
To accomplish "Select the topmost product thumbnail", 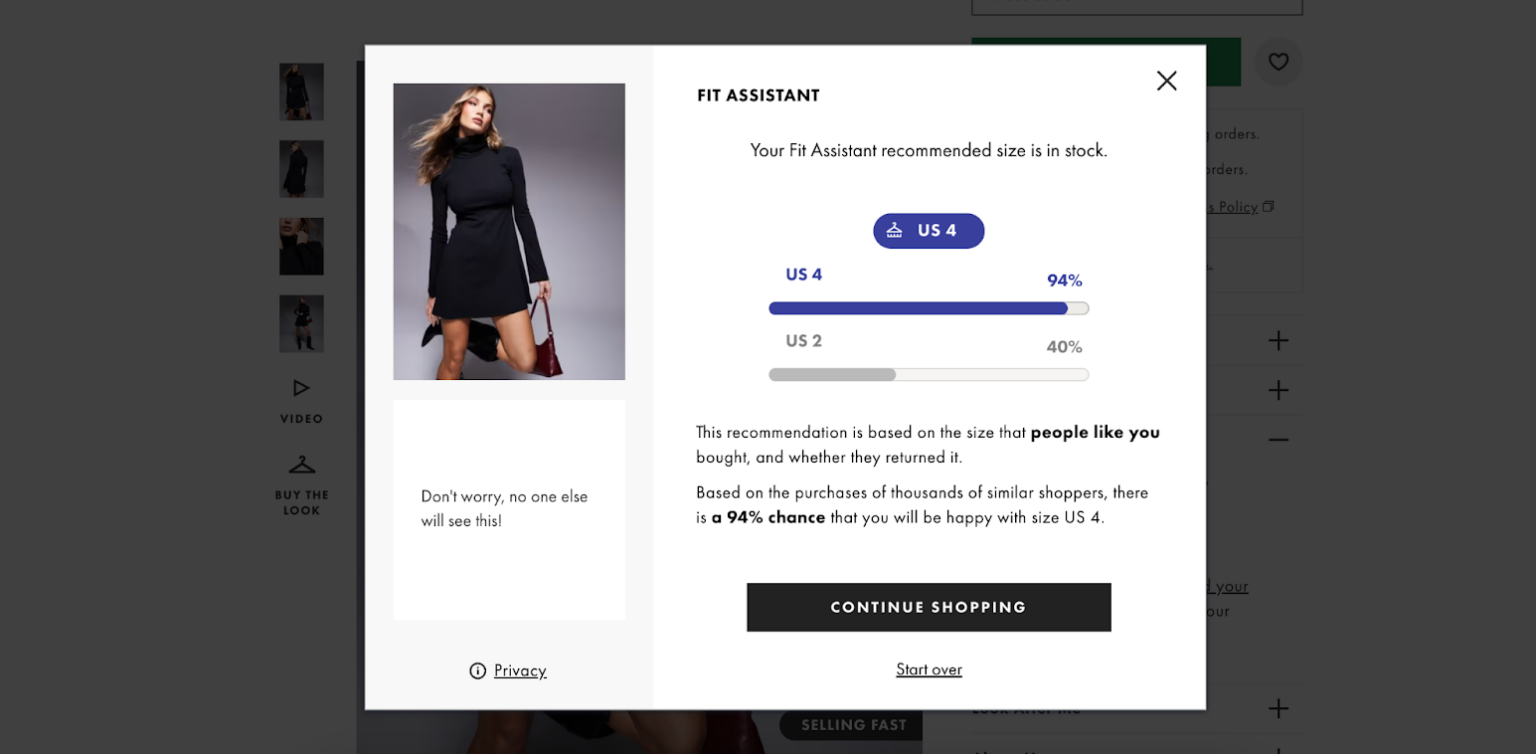I will coord(301,91).
